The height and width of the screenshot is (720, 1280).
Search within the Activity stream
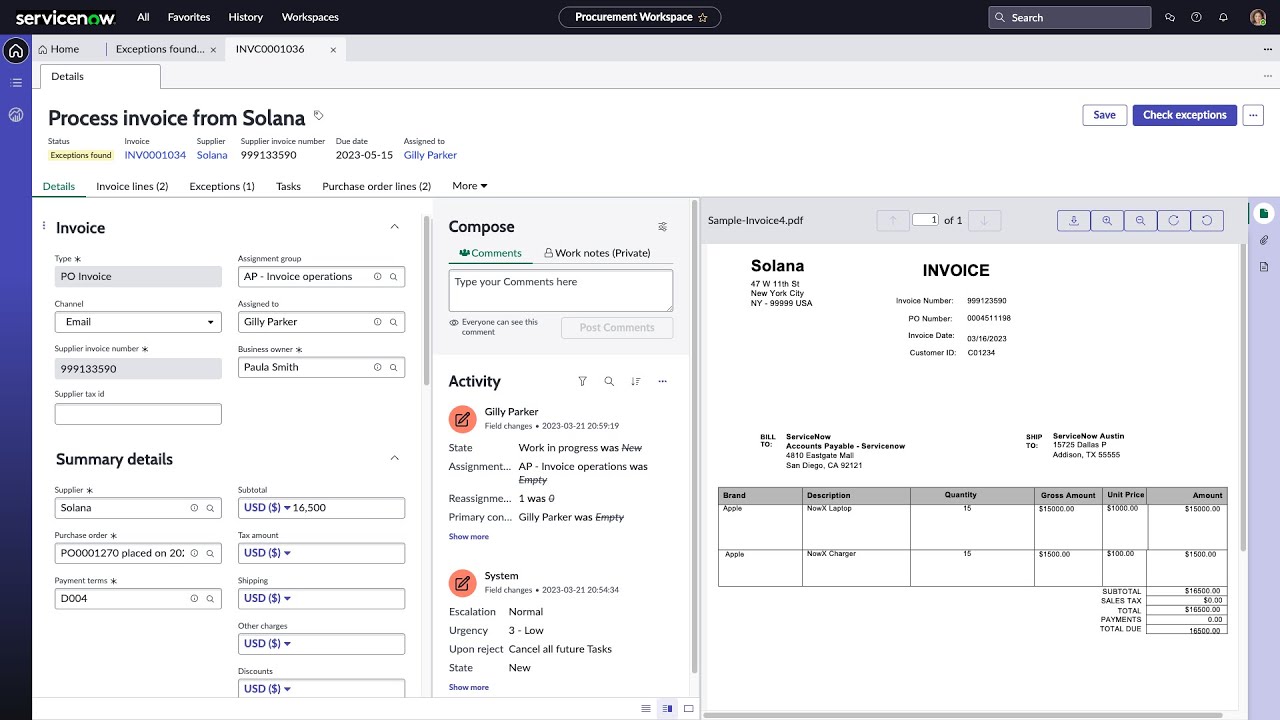[610, 381]
